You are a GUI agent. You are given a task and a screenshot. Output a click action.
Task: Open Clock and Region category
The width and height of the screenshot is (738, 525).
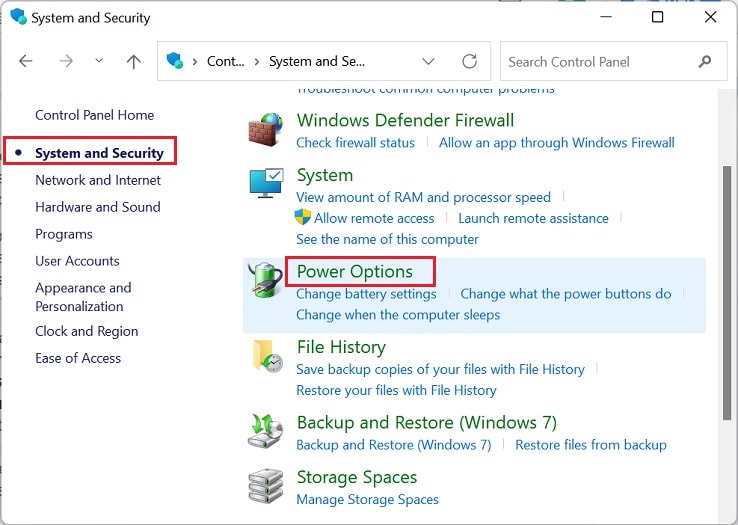coord(87,331)
